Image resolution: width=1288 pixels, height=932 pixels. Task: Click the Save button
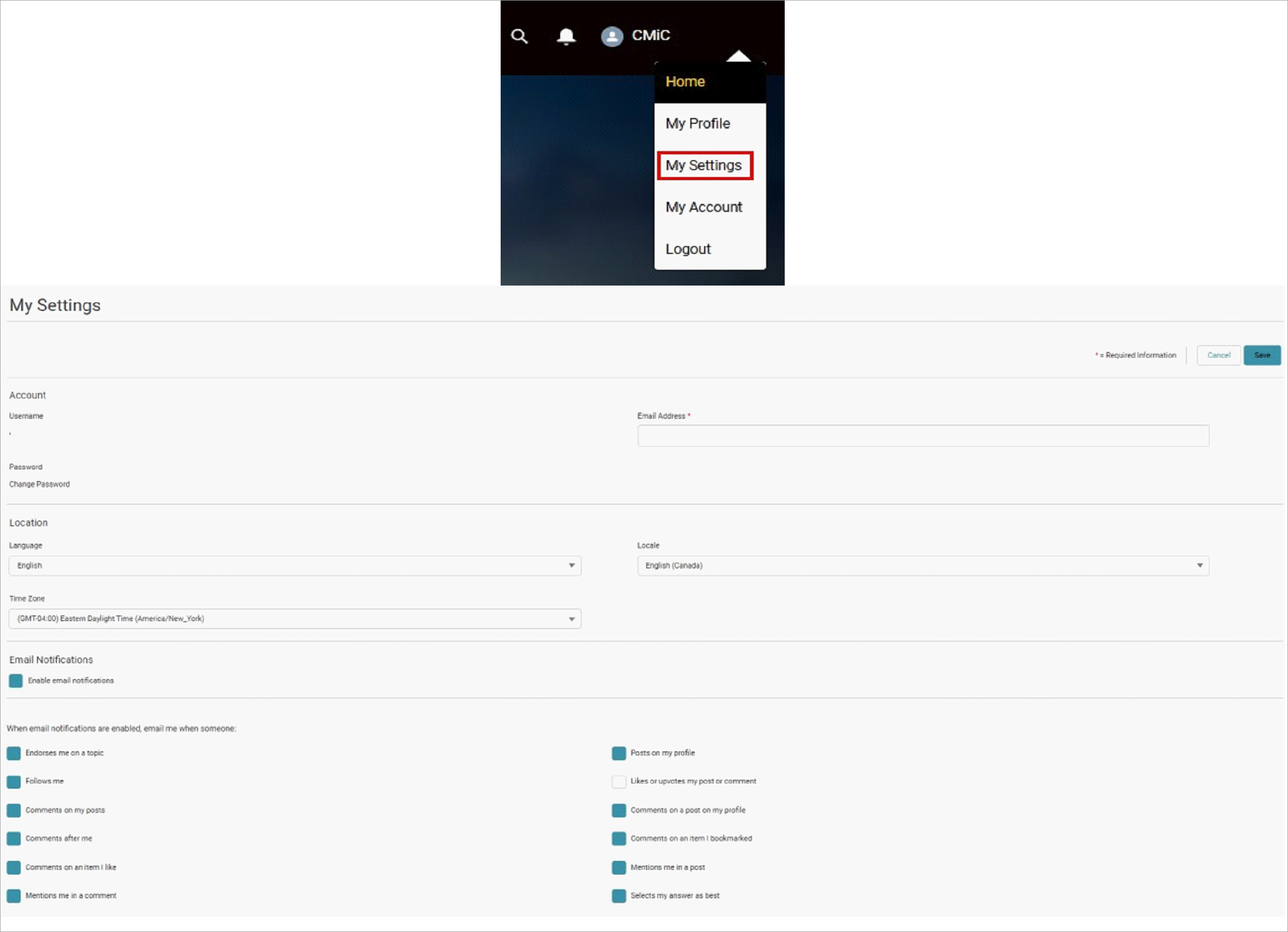pyautogui.click(x=1262, y=355)
